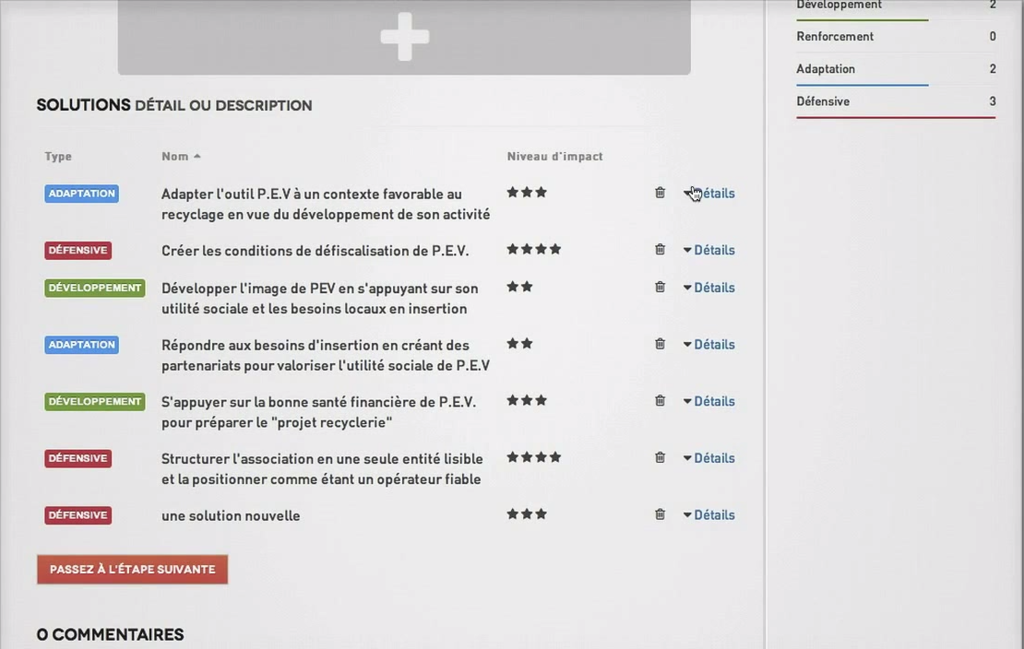The width and height of the screenshot is (1024, 649).
Task: Open Détails for 'Structurer l'association'
Action: (709, 458)
